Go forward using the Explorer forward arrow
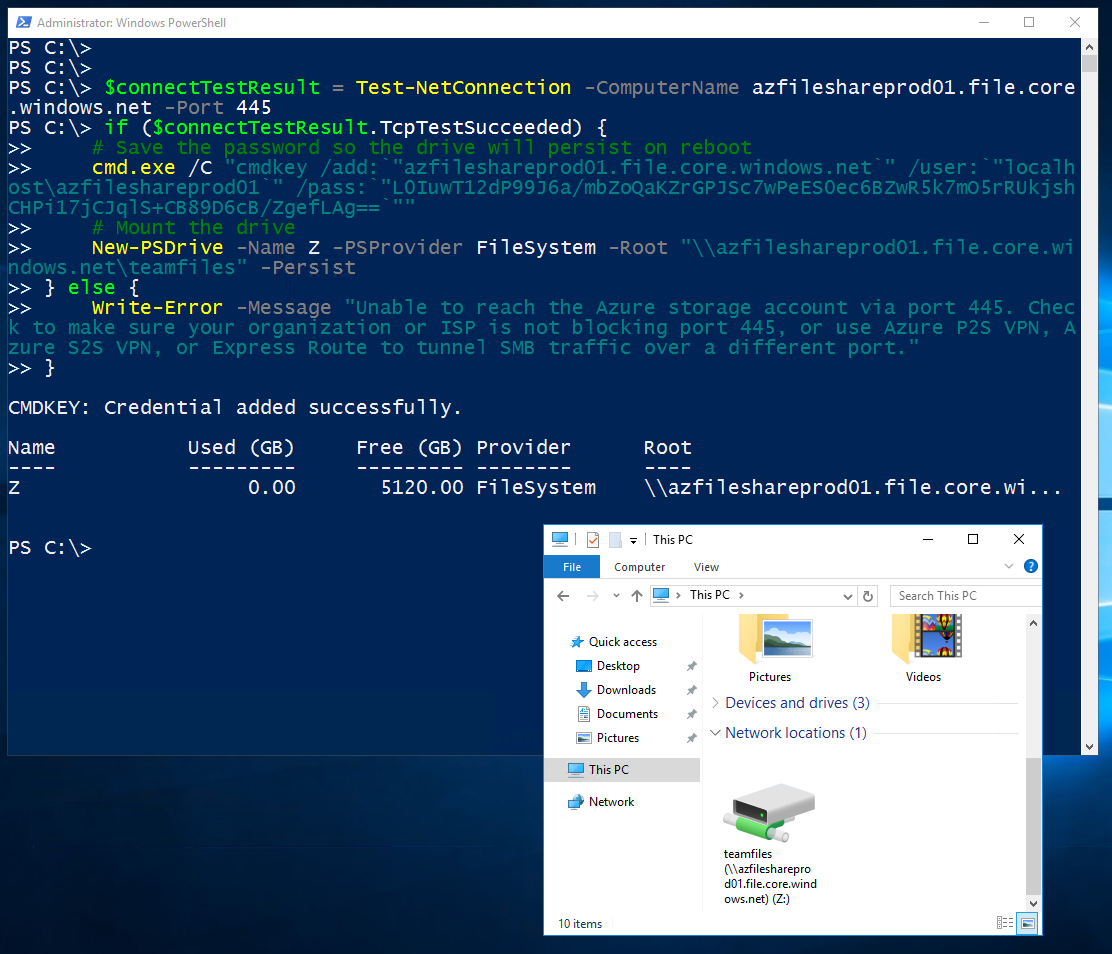The width and height of the screenshot is (1112, 954). coord(592,596)
